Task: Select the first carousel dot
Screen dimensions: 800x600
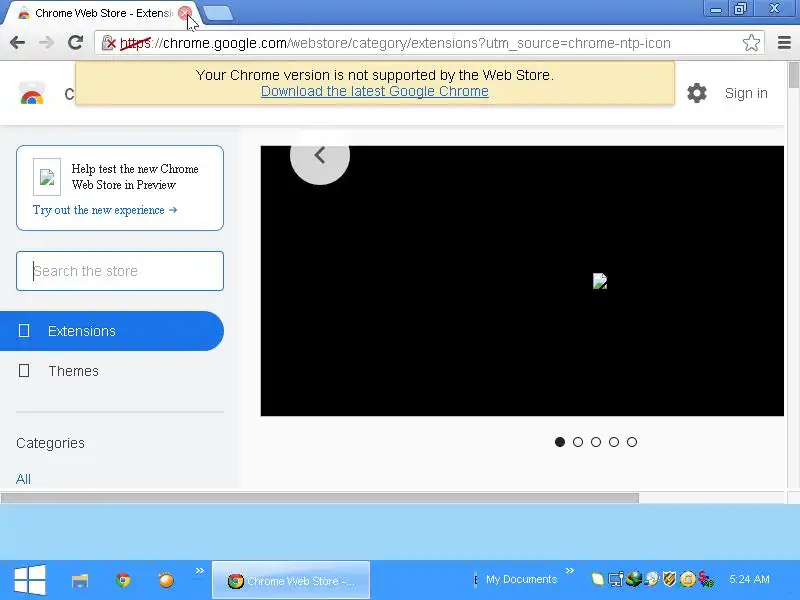Action: tap(560, 442)
